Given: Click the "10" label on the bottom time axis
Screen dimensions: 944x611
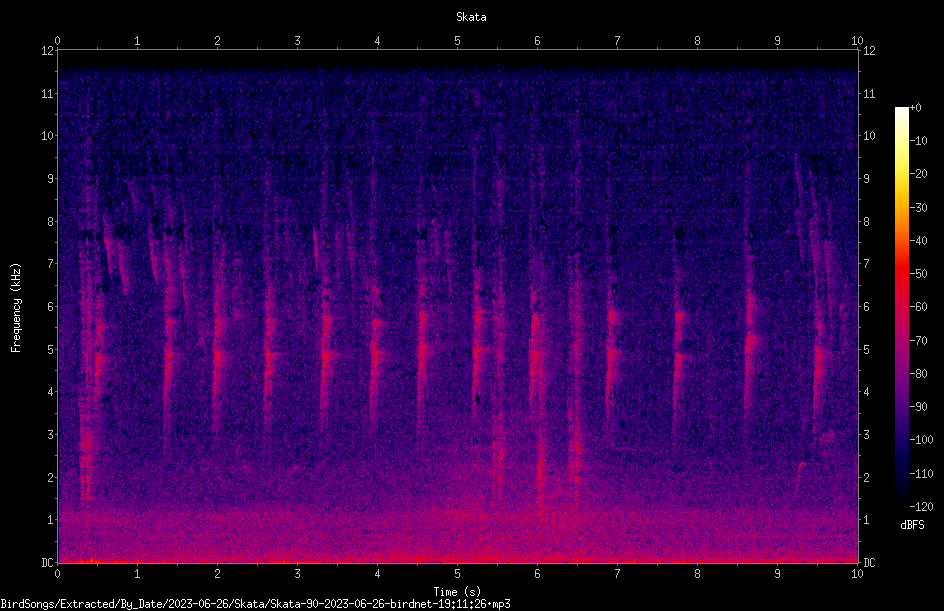Looking at the screenshot, I should (857, 574).
